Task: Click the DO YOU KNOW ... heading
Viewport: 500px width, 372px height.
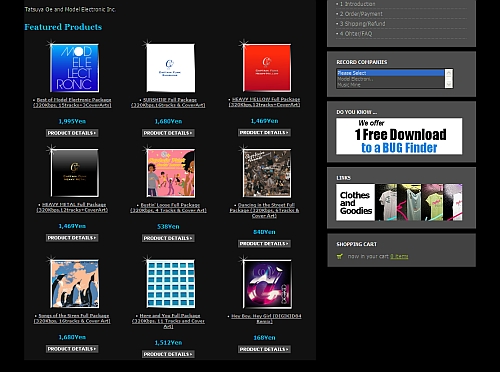Action: tap(356, 112)
